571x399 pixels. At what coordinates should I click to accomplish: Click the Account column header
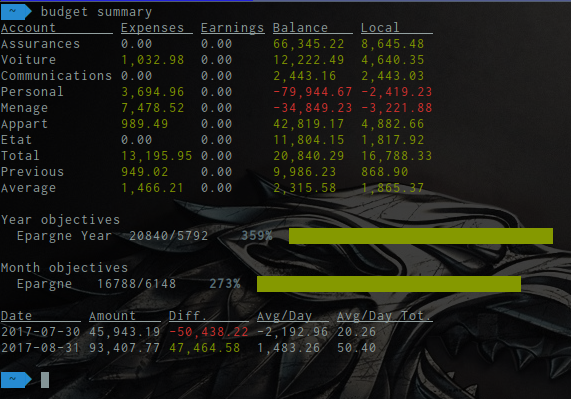[28, 28]
